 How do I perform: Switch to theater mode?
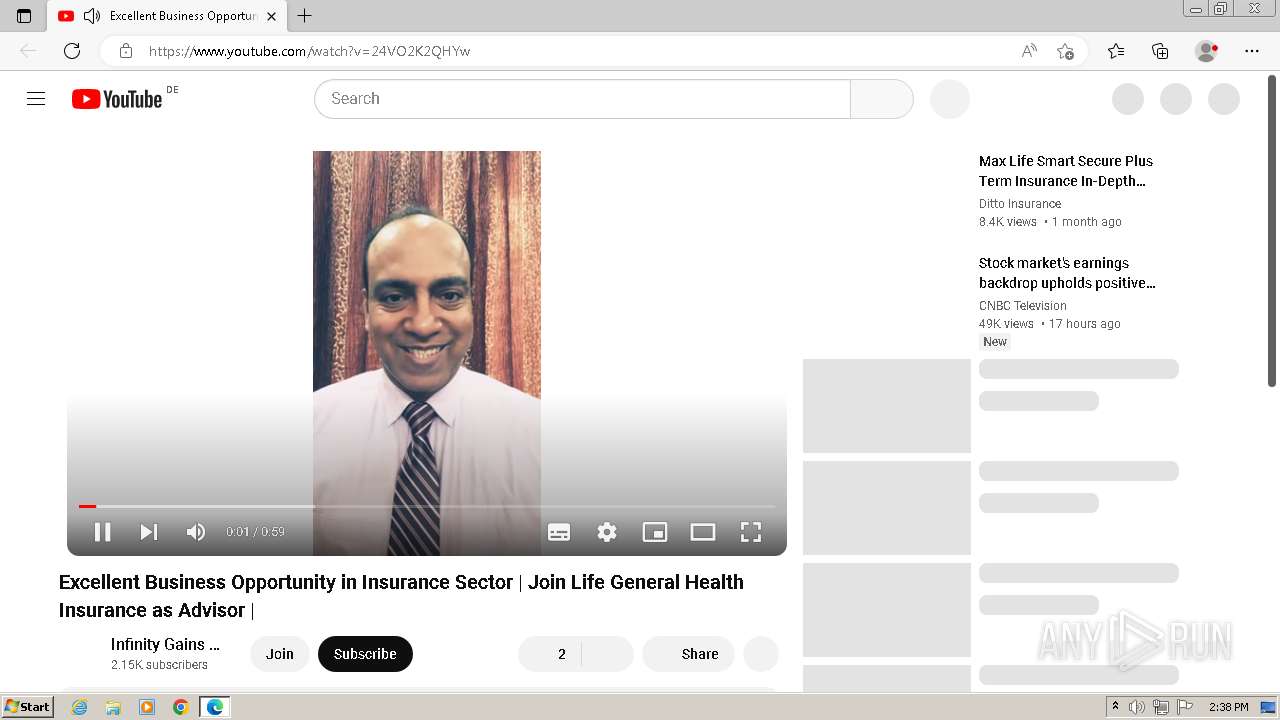click(x=703, y=532)
